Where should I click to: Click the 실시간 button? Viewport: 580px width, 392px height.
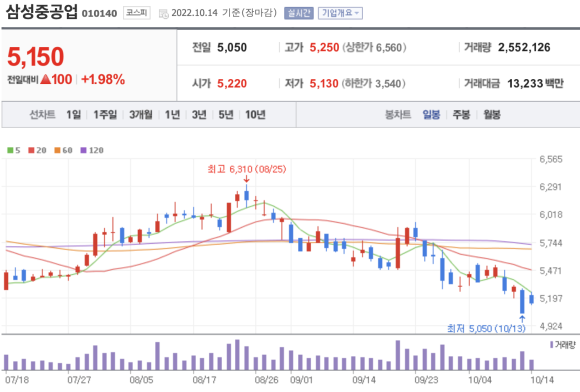[x=299, y=13]
